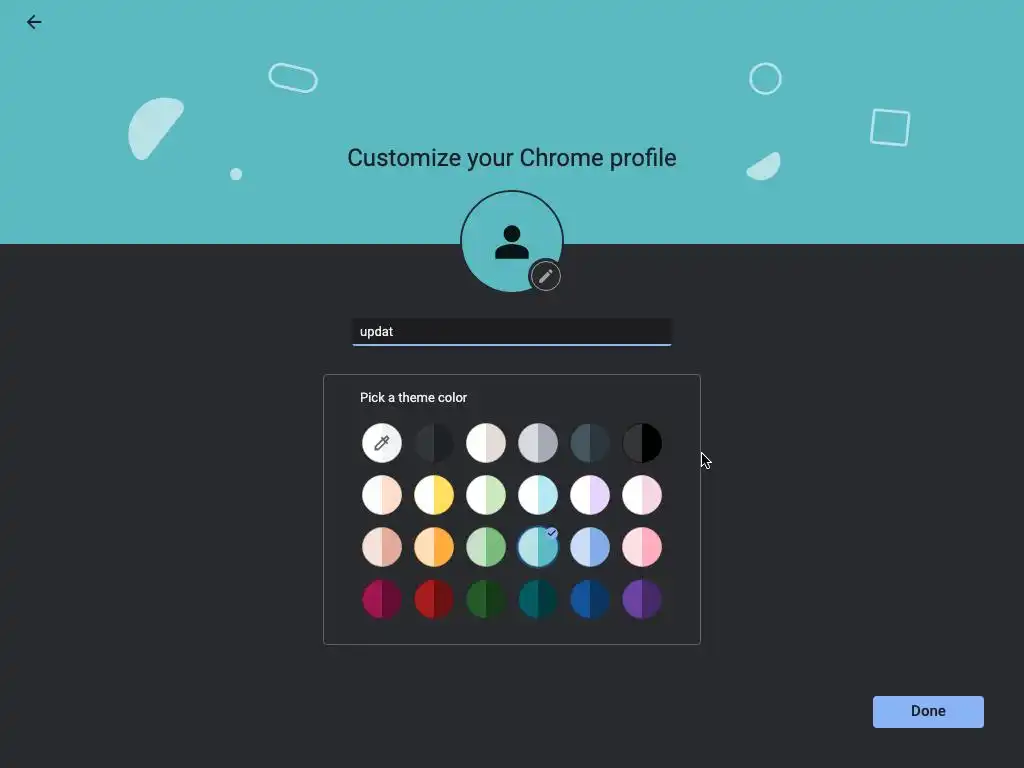
Task: Choose the dark red theme swatch
Action: pyautogui.click(x=434, y=600)
